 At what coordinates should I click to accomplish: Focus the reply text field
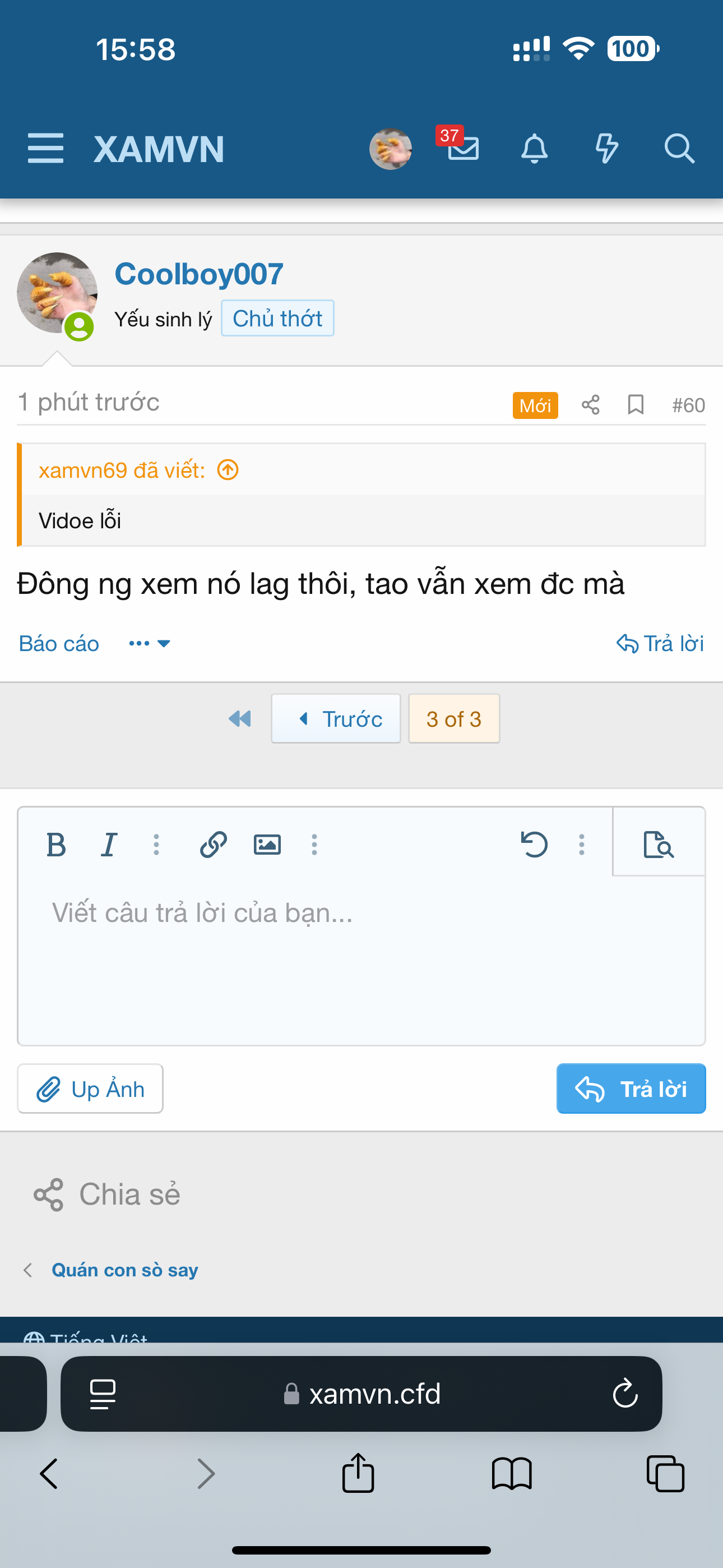[361, 956]
